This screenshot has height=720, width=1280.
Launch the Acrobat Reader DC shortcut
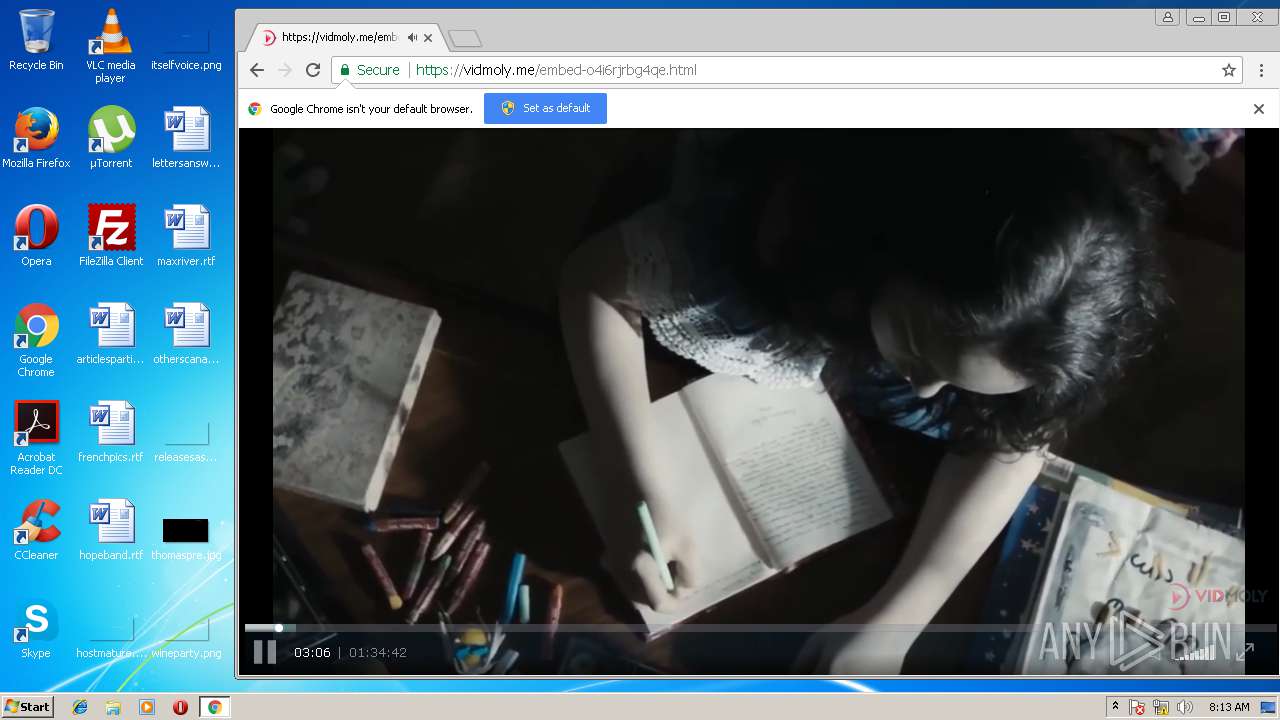[36, 438]
